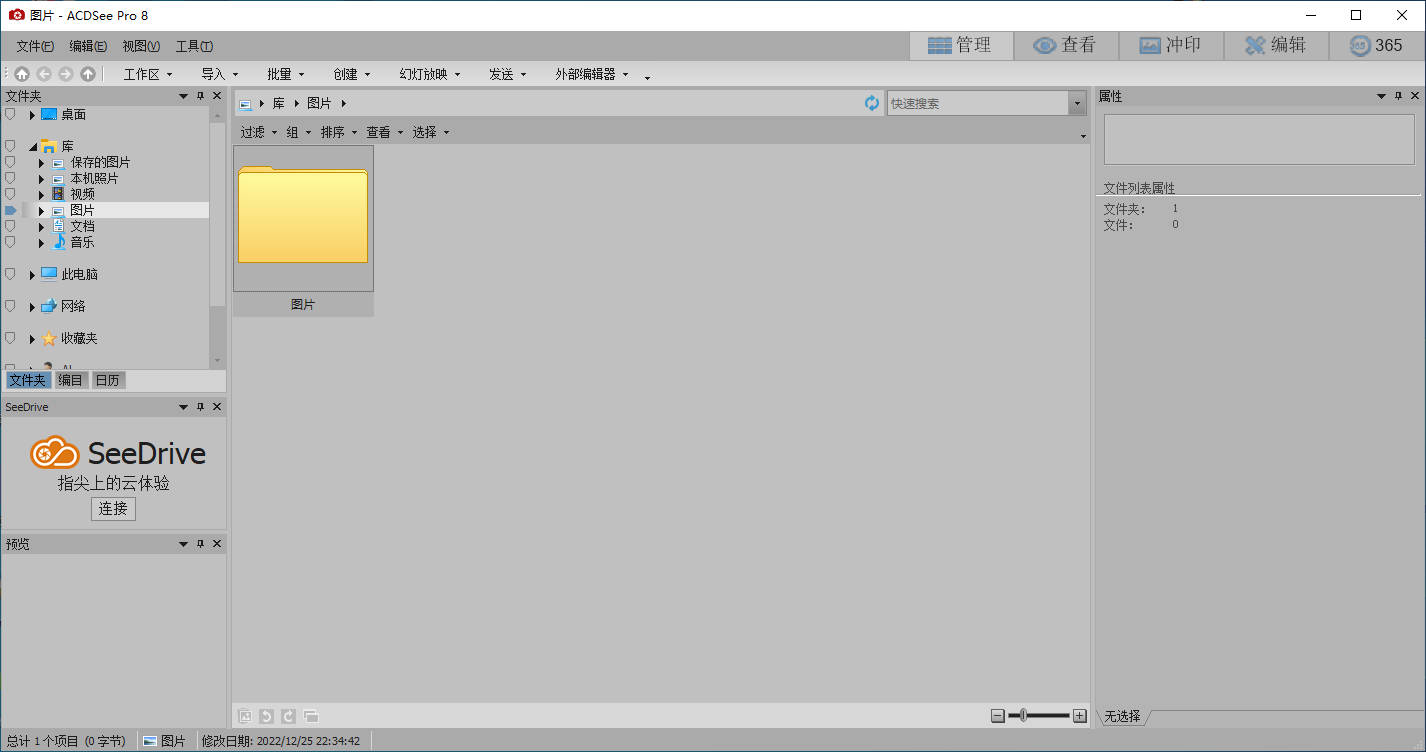Click the SeeDrive cloud logo

[x=54, y=453]
